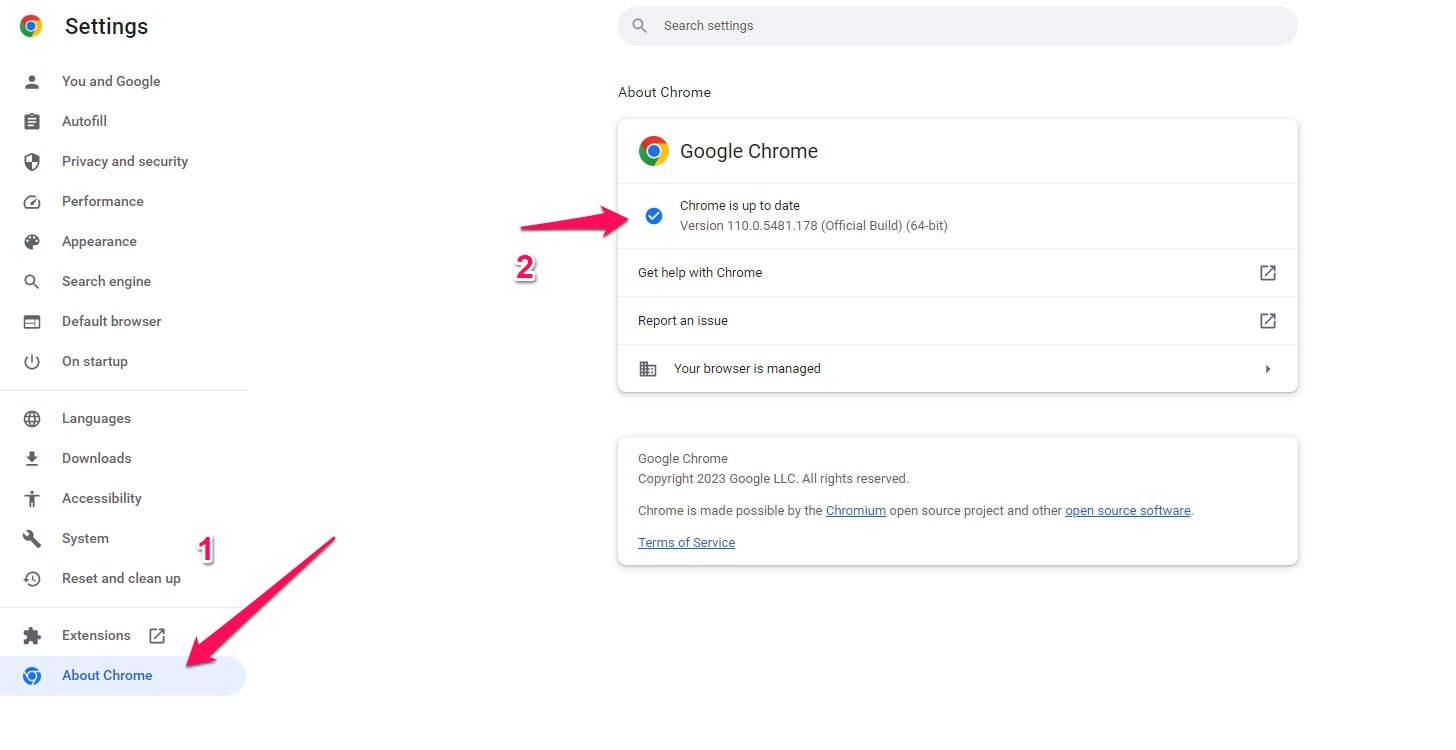
Task: Click the Reset and clean up clock icon
Action: point(31,578)
